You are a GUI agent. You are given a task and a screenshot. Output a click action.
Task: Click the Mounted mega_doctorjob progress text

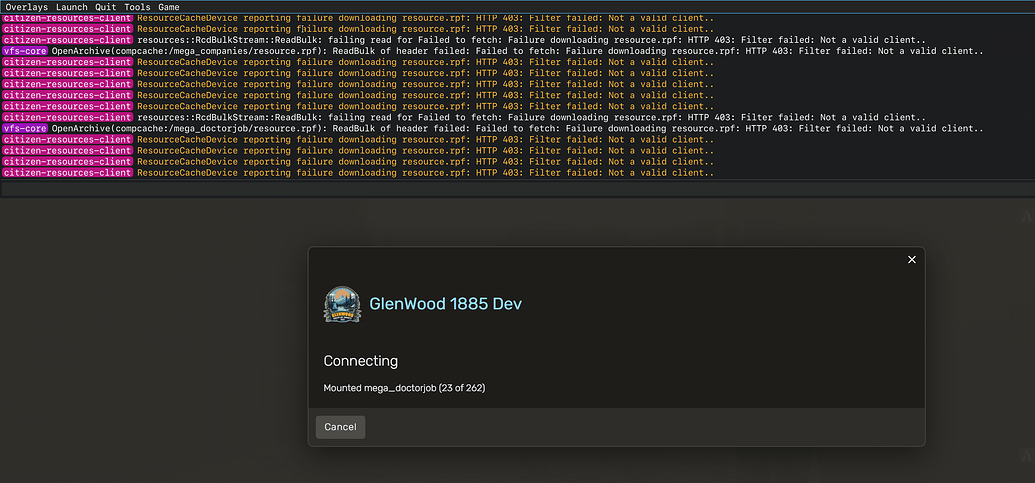pos(404,388)
